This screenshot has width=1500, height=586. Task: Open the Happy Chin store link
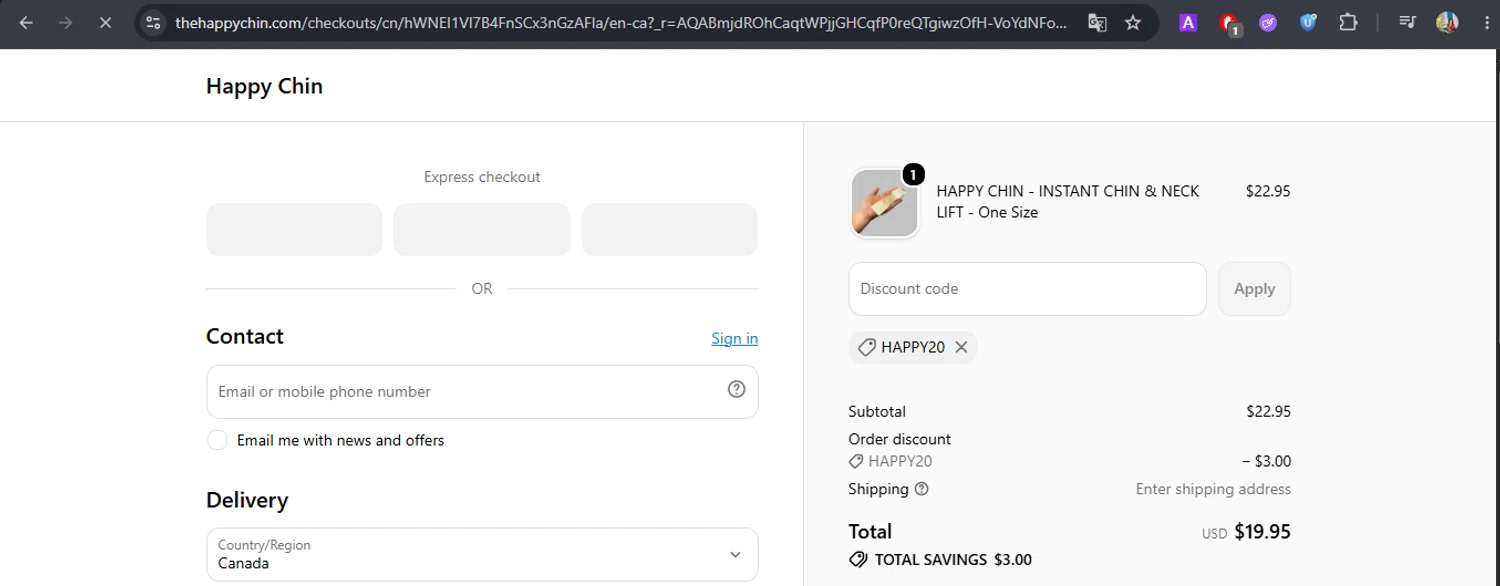coord(264,86)
